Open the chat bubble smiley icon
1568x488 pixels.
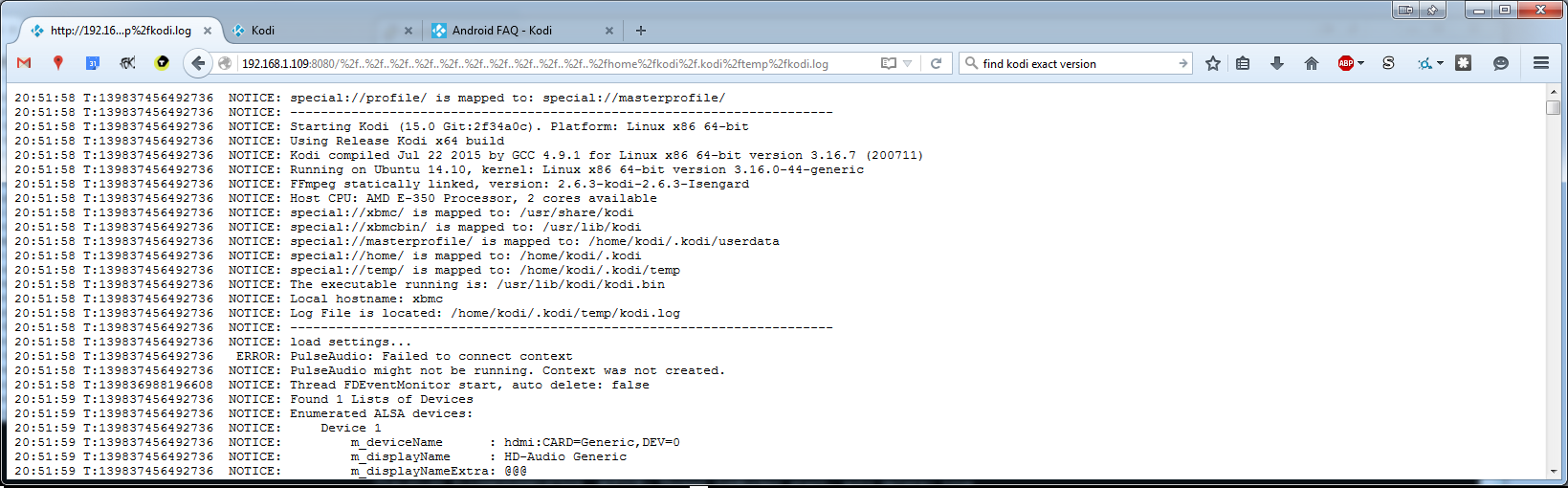(x=1501, y=63)
